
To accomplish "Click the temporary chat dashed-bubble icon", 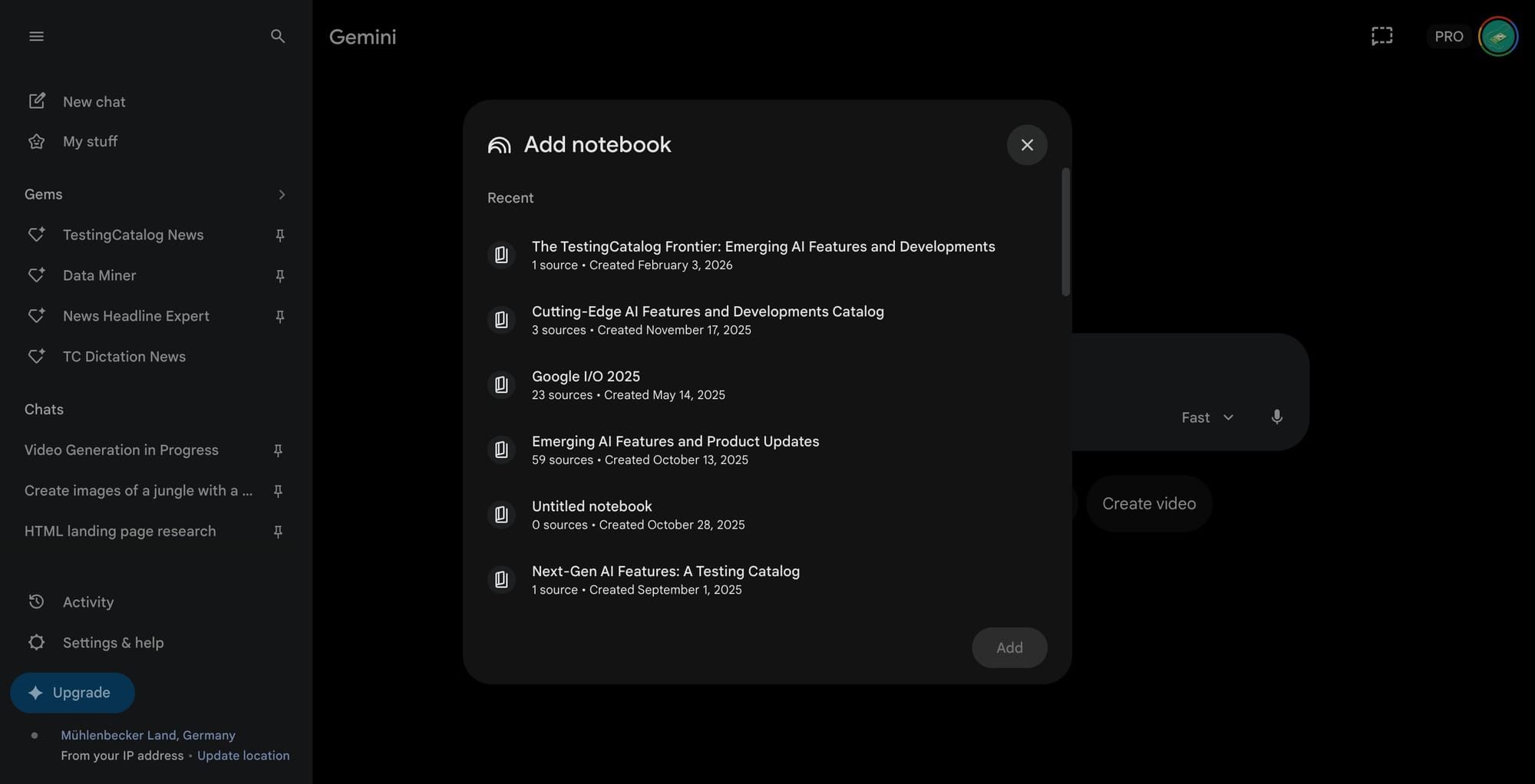I will click(x=1381, y=36).
